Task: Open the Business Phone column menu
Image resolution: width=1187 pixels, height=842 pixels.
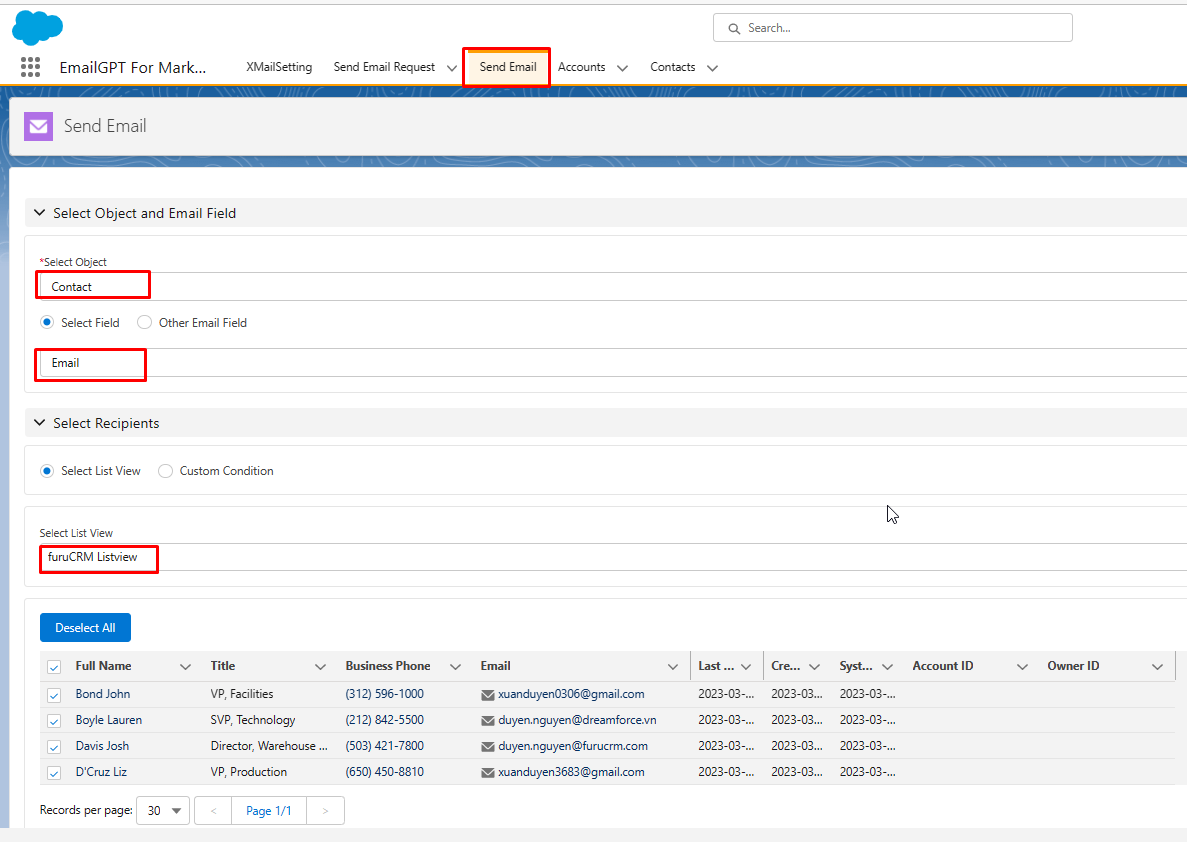Action: click(455, 666)
